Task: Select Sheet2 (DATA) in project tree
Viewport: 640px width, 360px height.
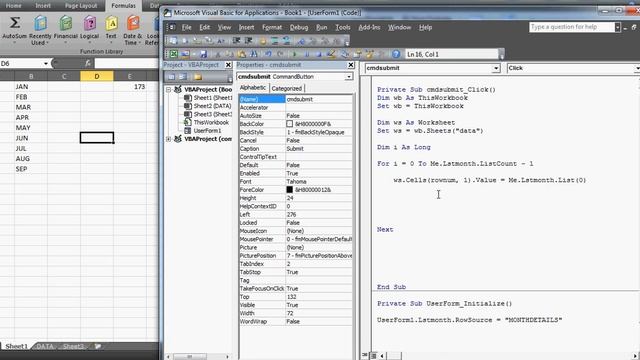Action: tap(212, 106)
